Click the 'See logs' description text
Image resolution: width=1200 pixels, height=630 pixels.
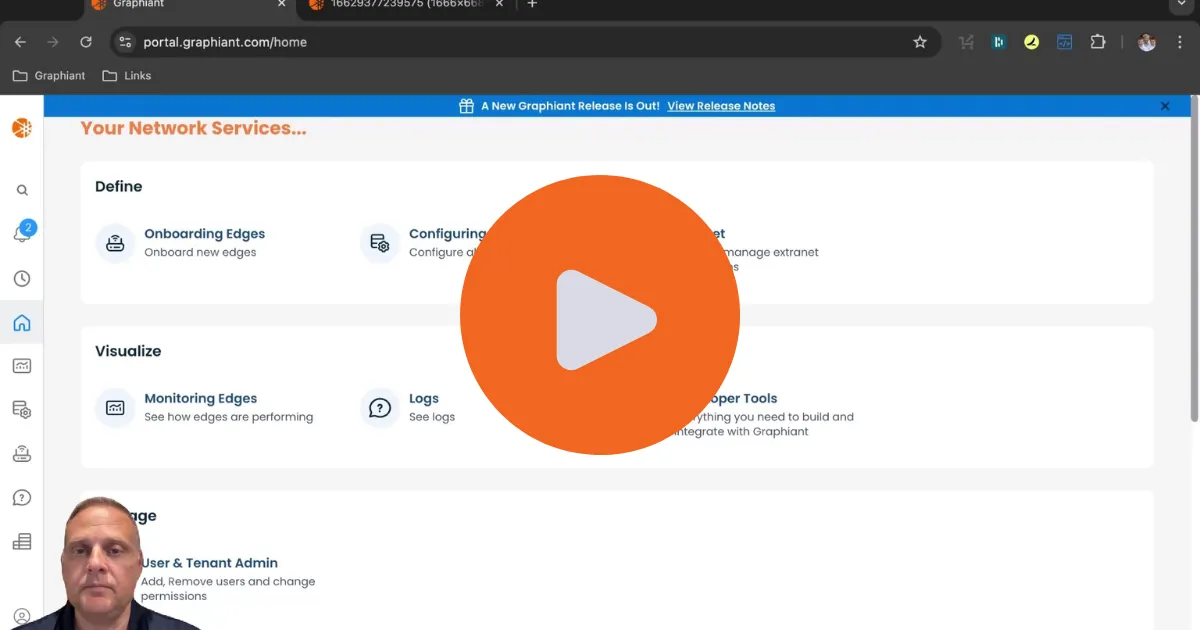click(x=432, y=417)
